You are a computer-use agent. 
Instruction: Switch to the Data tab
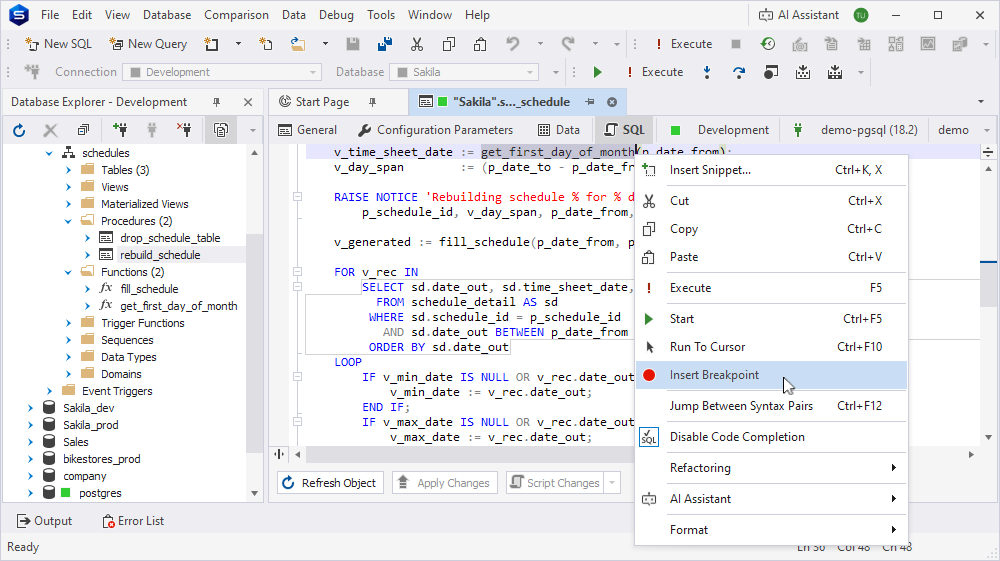[x=559, y=130]
